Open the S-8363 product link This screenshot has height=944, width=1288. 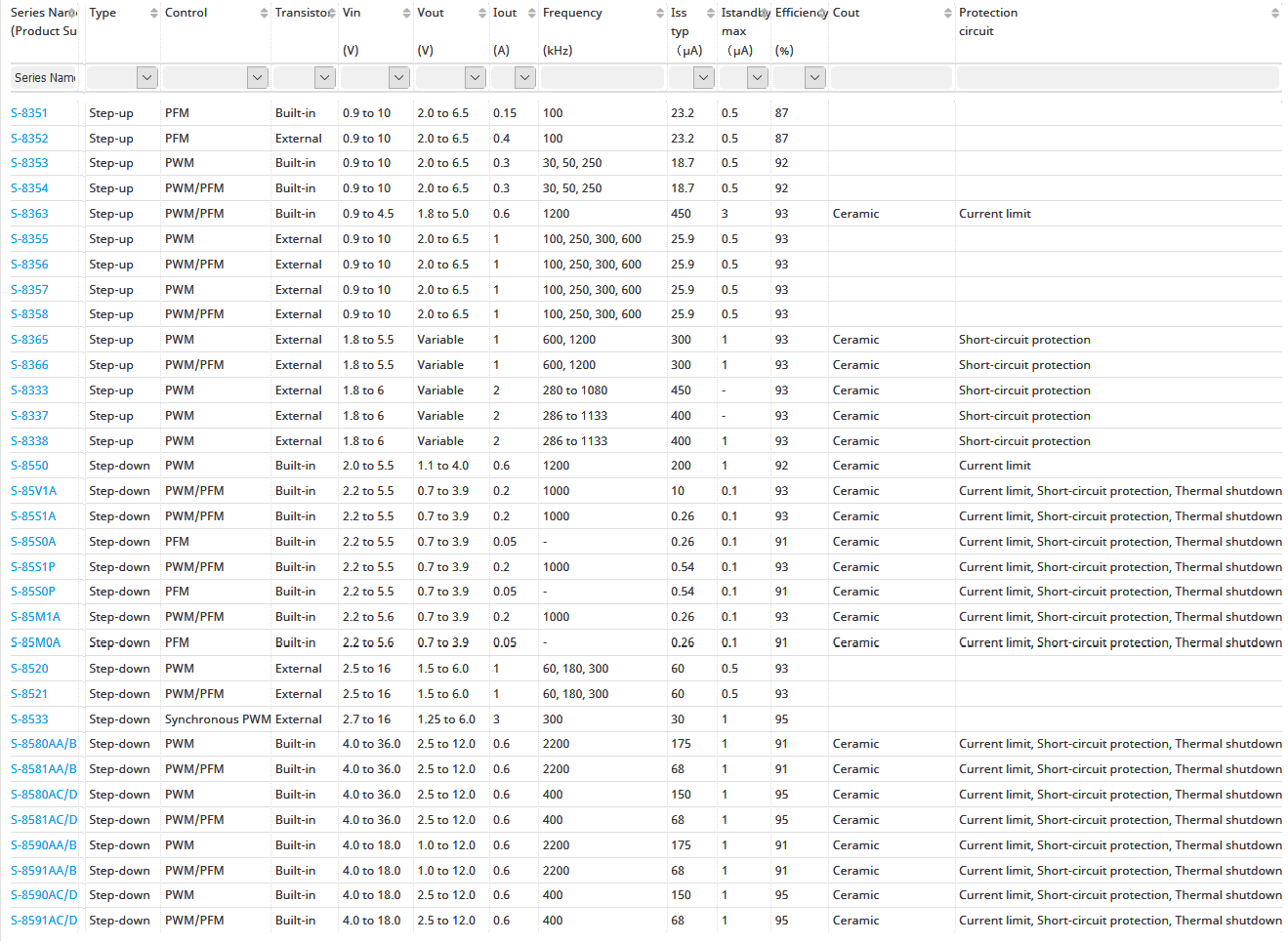(x=29, y=214)
